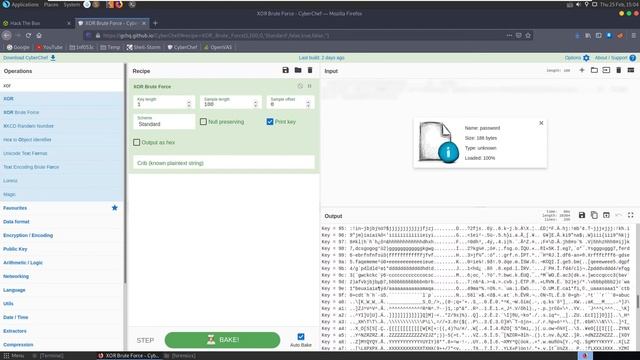This screenshot has width=640, height=360.
Task: Toggle Null preserving checkbox
Action: (x=203, y=122)
